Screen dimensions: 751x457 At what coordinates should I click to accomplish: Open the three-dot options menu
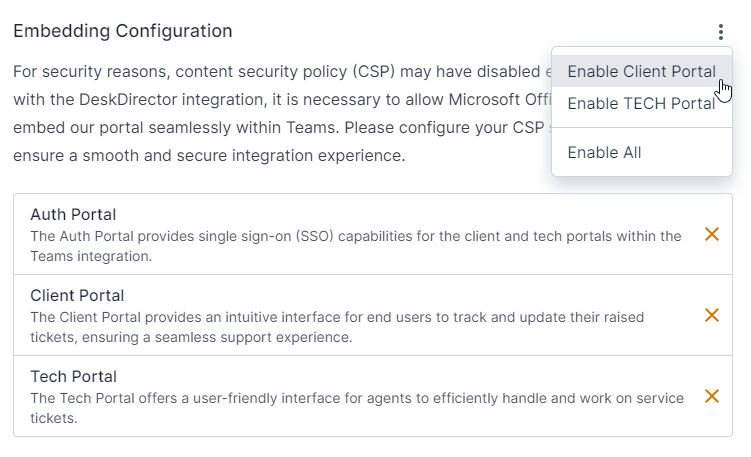pos(721,32)
